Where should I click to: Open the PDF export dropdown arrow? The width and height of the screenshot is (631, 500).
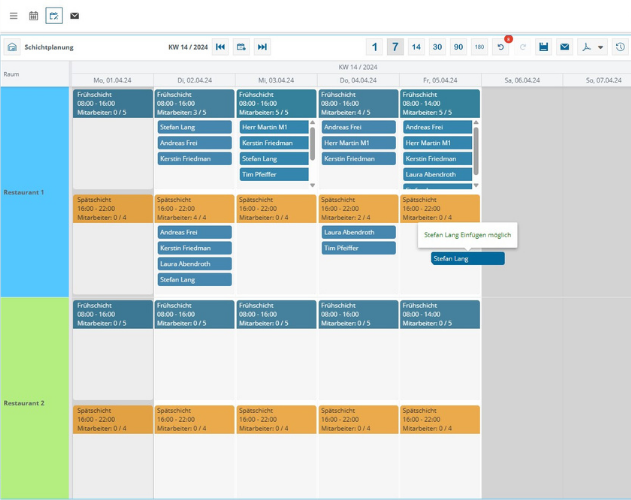coord(600,47)
